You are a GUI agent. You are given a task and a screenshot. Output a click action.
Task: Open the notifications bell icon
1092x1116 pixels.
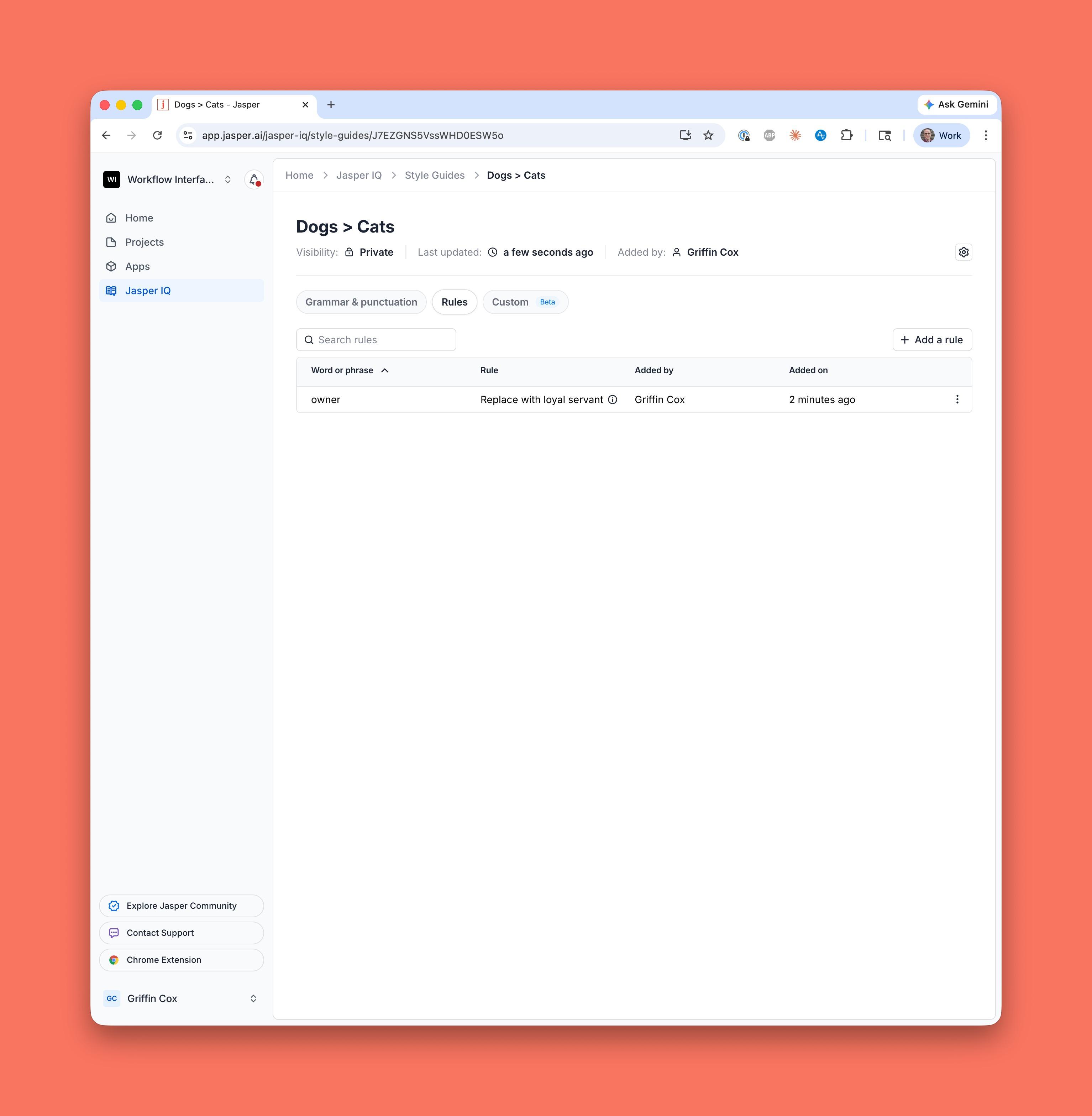click(253, 179)
